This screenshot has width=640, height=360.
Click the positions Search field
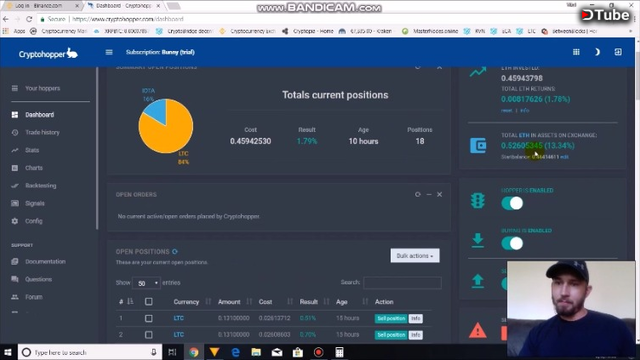pyautogui.click(x=402, y=282)
